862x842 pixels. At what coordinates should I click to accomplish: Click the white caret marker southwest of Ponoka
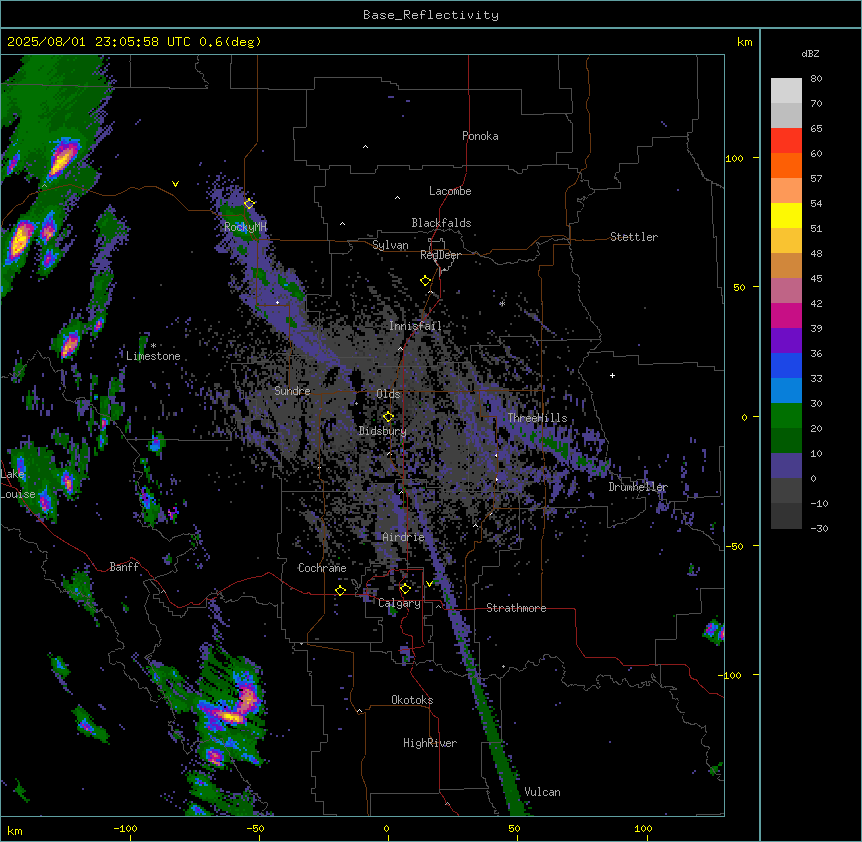pyautogui.click(x=365, y=147)
